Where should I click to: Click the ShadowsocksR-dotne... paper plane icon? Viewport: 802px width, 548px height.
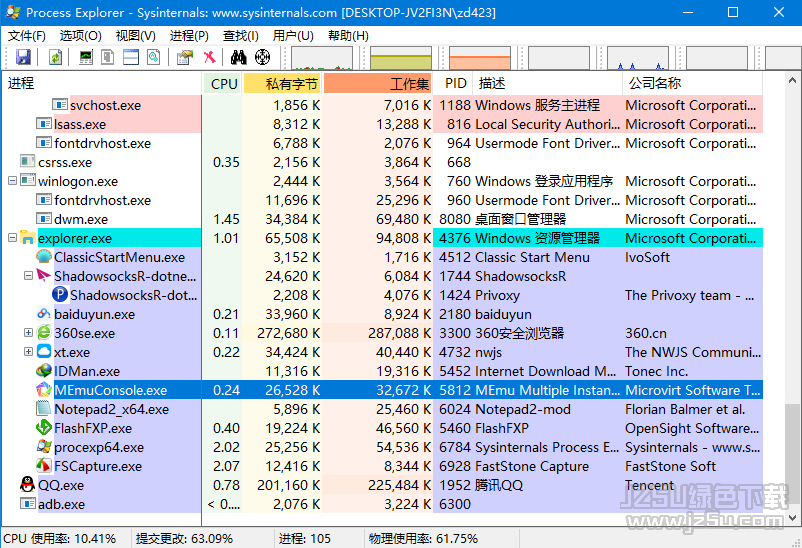44,276
